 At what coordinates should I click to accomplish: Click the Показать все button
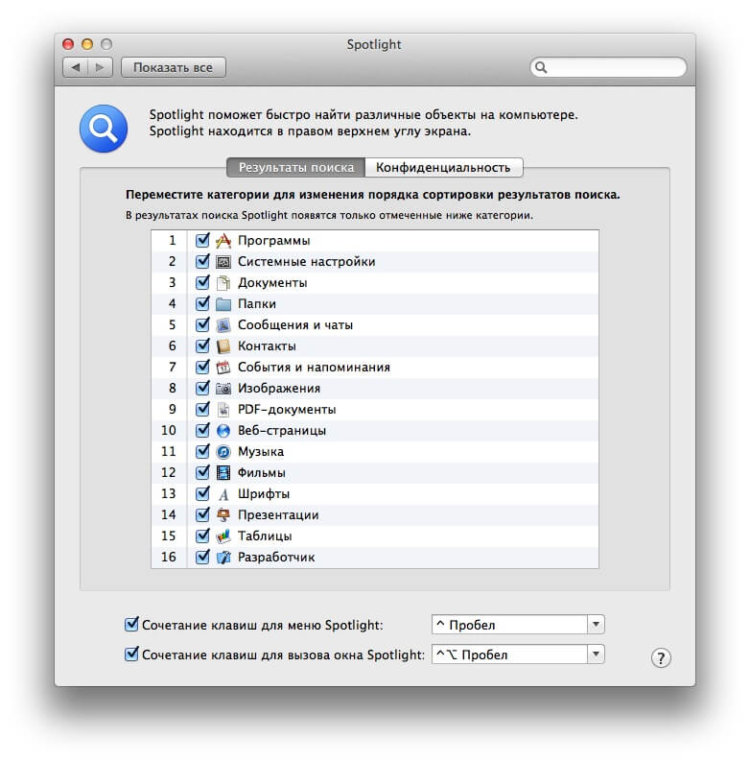pos(173,67)
